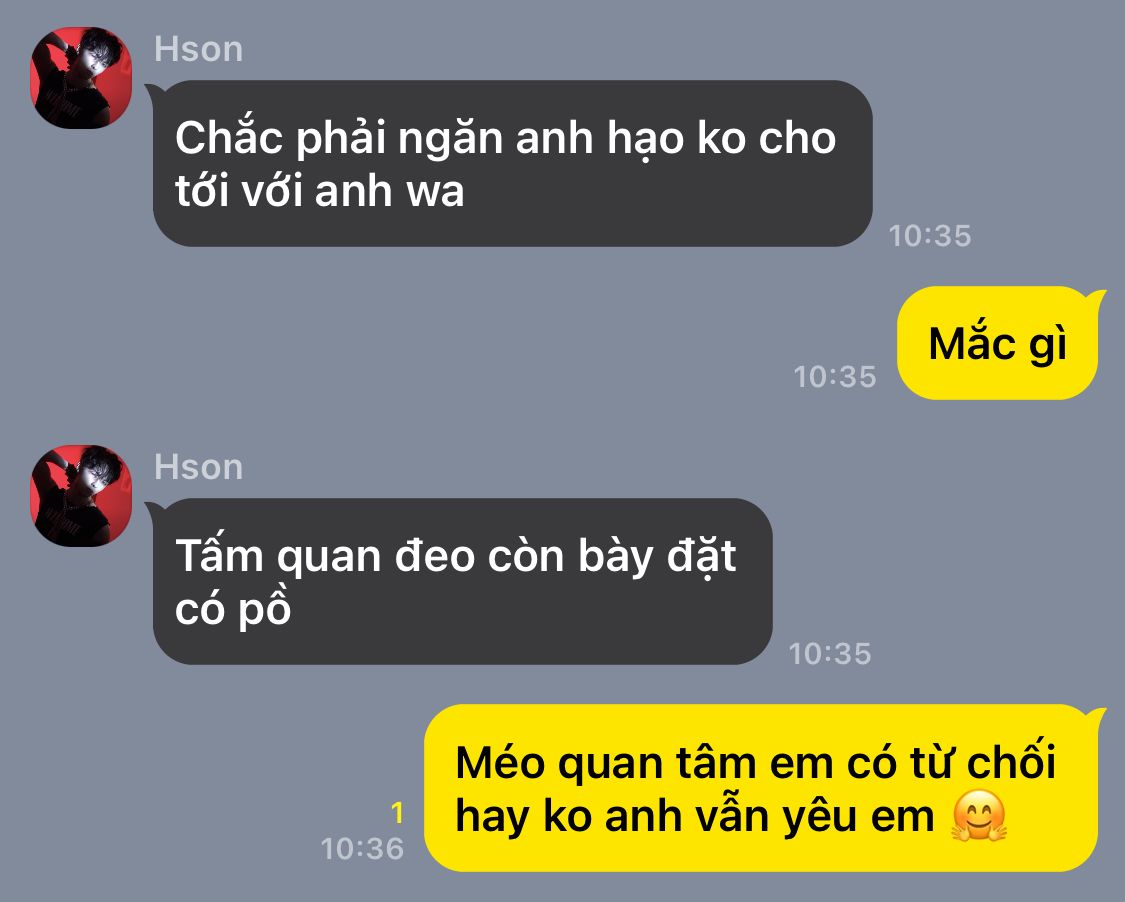Select the 'Tấm quan đeo còn bày đặt' bubble
The image size is (1125, 902).
click(x=462, y=581)
